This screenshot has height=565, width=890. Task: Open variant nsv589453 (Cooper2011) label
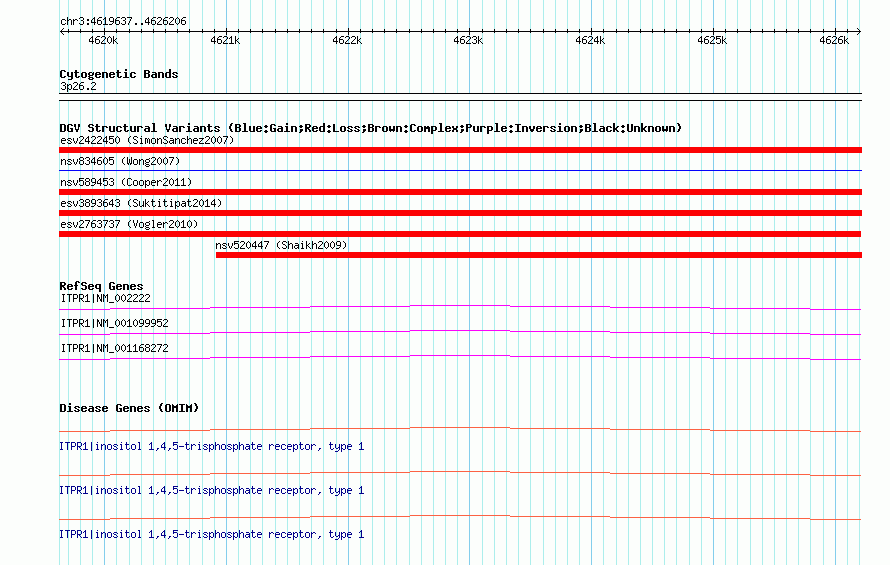[x=126, y=182]
